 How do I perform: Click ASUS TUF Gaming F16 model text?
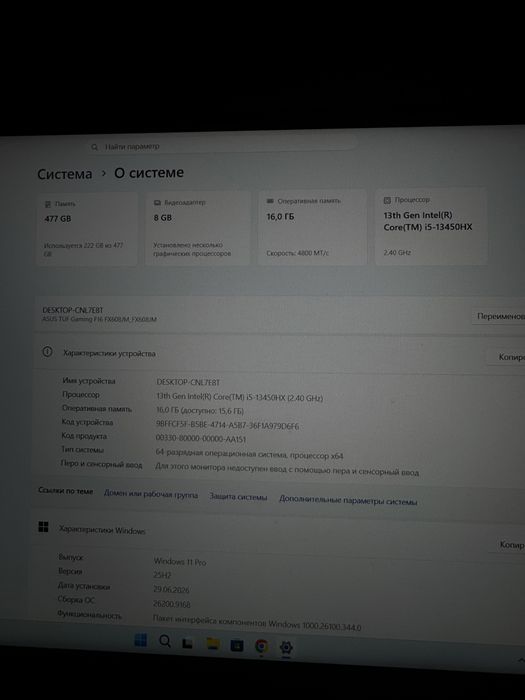(x=99, y=319)
